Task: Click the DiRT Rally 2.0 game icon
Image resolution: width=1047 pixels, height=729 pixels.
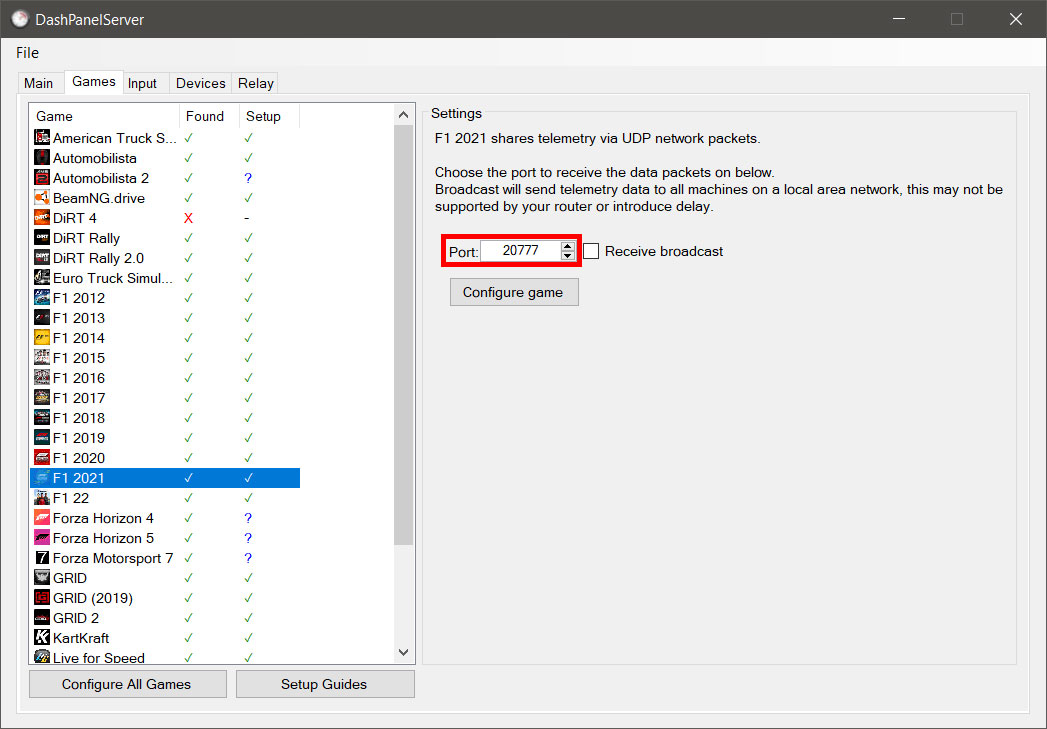Action: tap(42, 258)
